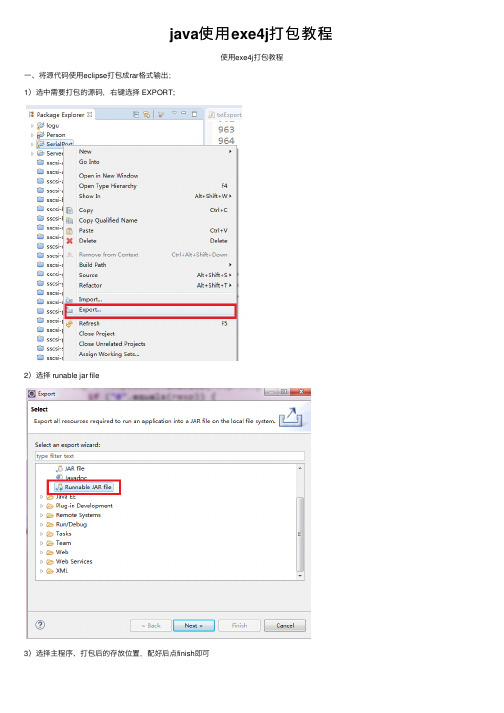
Task: Click the Package Explorer maximize view icon
Action: click(194, 114)
